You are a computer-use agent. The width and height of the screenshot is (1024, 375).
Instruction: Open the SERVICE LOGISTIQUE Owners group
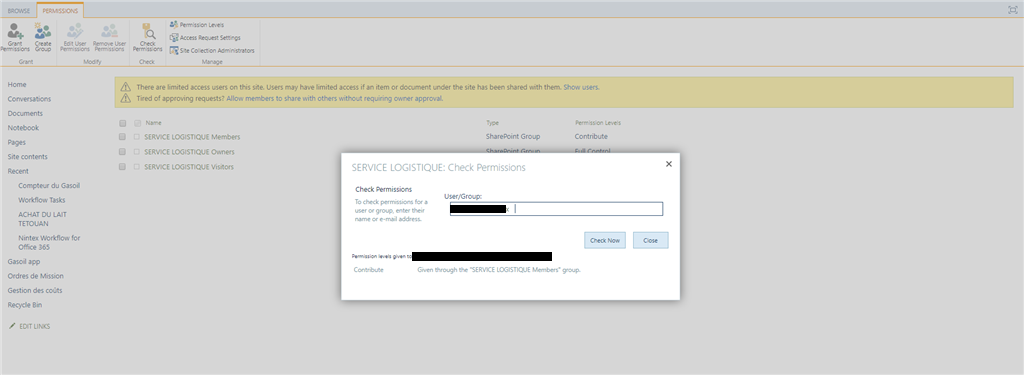pos(189,152)
